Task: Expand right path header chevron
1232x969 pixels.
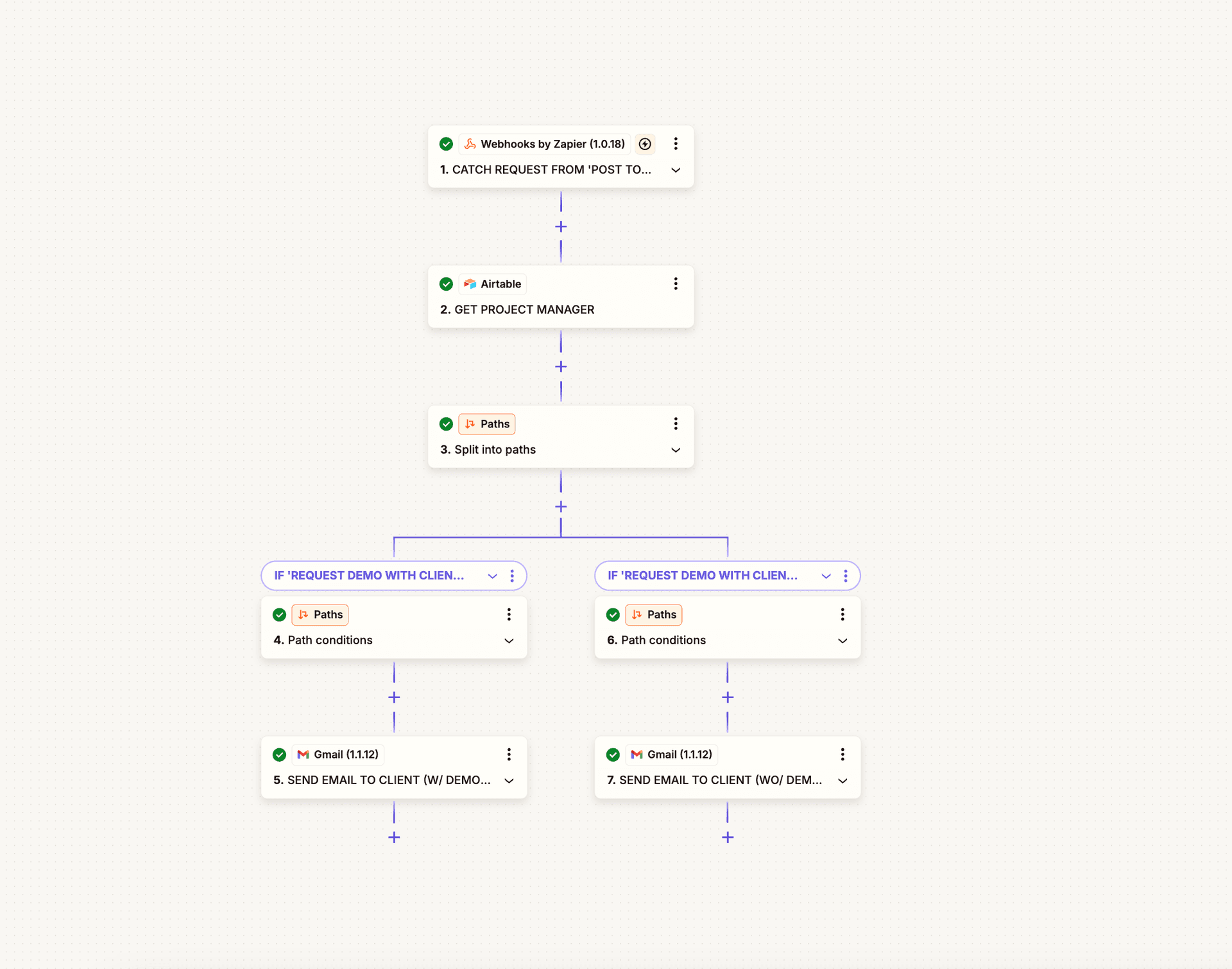Action: (x=826, y=576)
